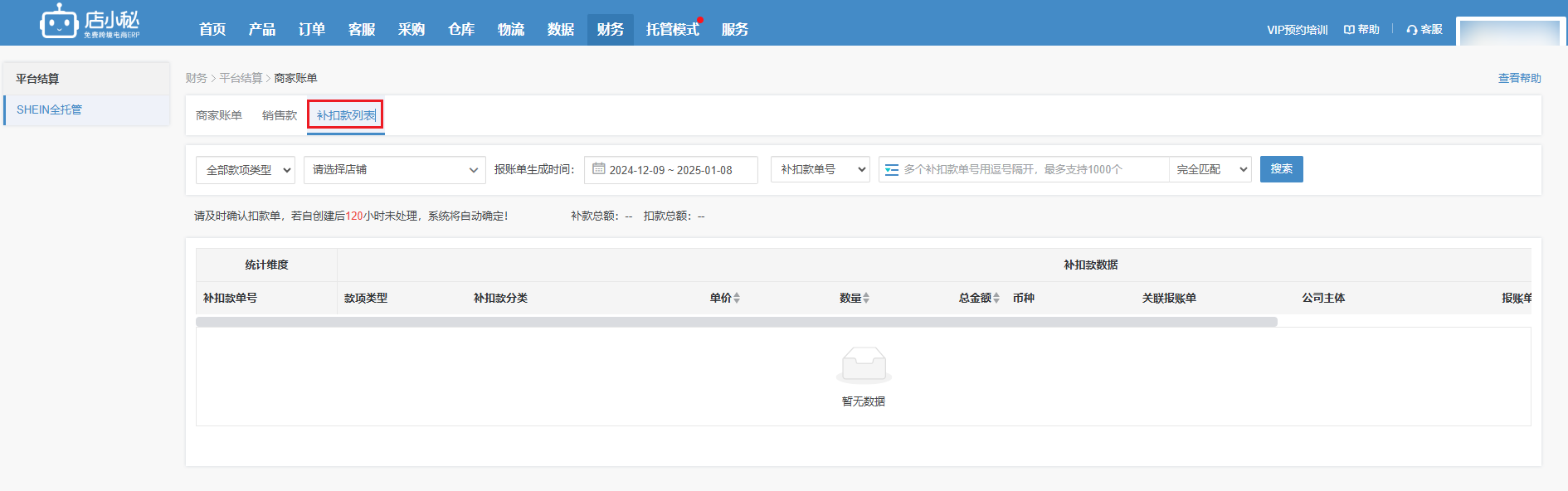Sort by 总金额 column arrows
Image resolution: width=1568 pixels, height=491 pixels.
(x=996, y=298)
